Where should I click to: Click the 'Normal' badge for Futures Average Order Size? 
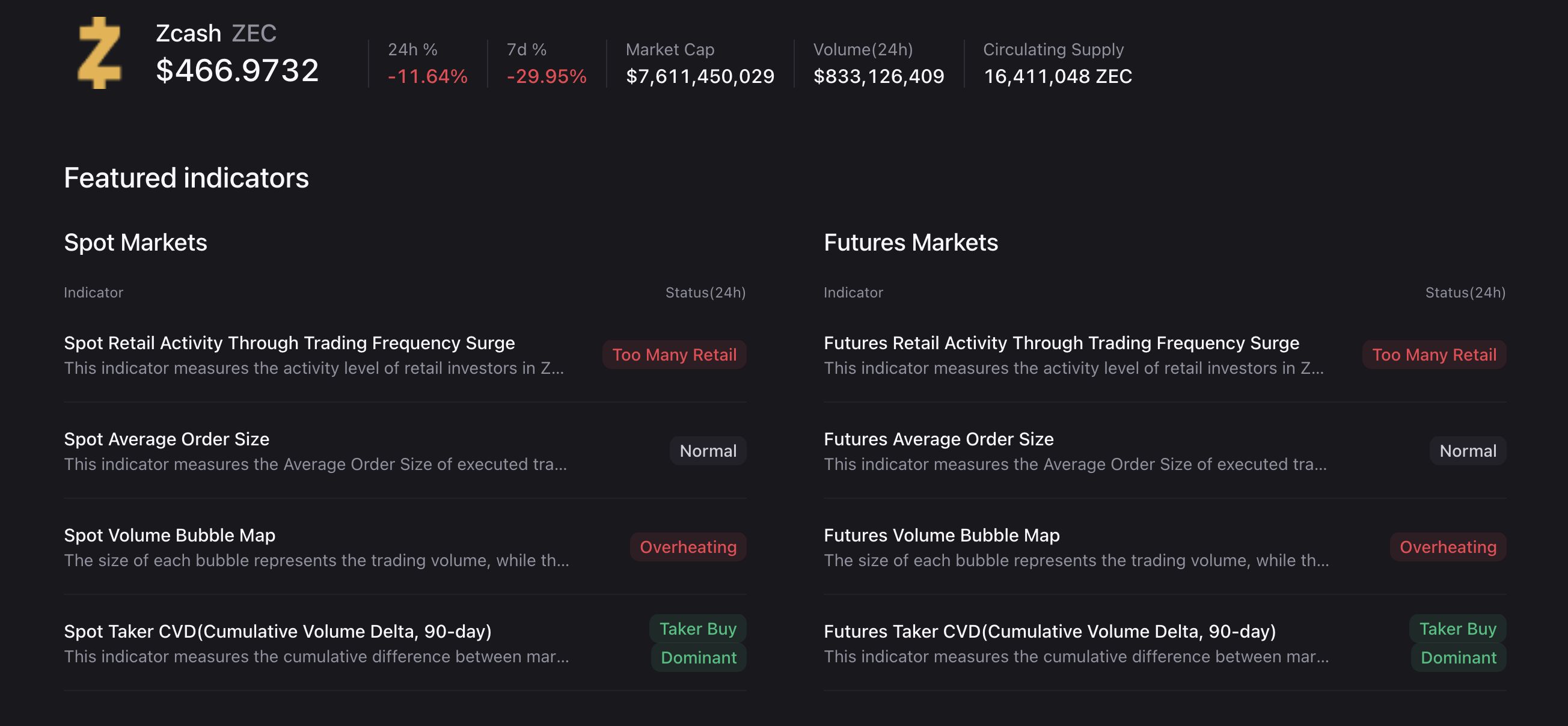tap(1468, 451)
